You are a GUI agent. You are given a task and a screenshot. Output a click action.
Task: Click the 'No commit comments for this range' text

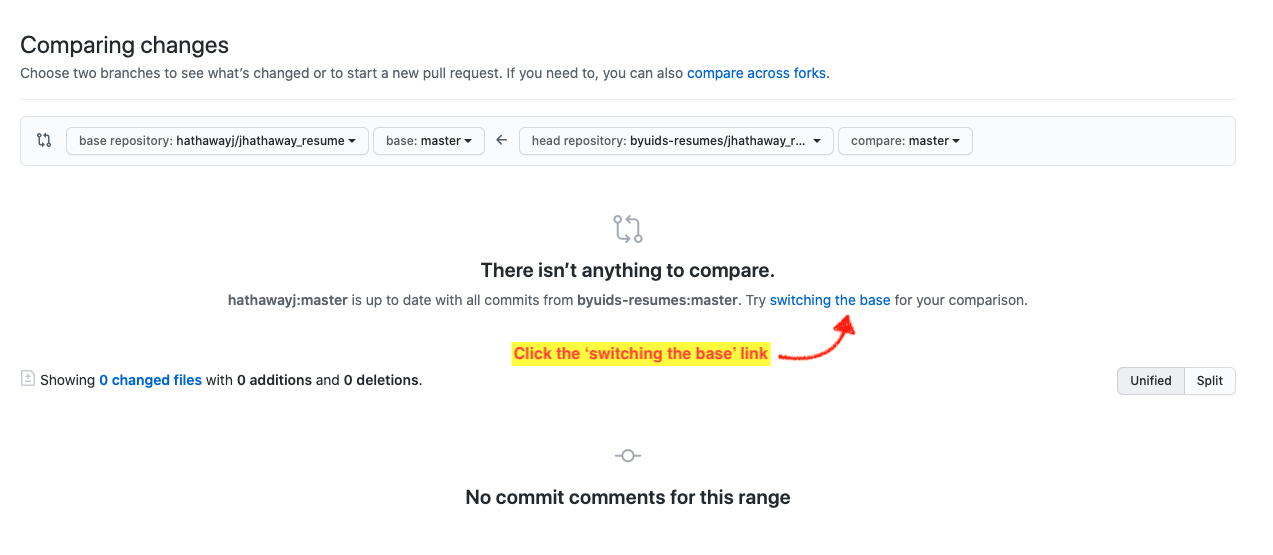(x=628, y=497)
